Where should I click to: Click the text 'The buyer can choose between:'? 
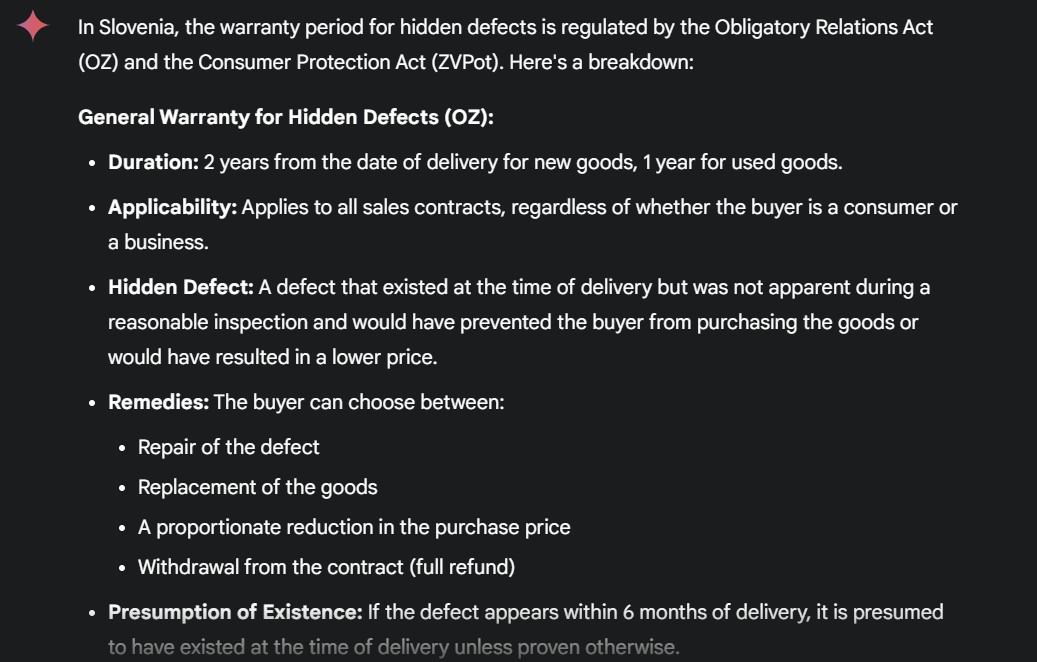[359, 402]
